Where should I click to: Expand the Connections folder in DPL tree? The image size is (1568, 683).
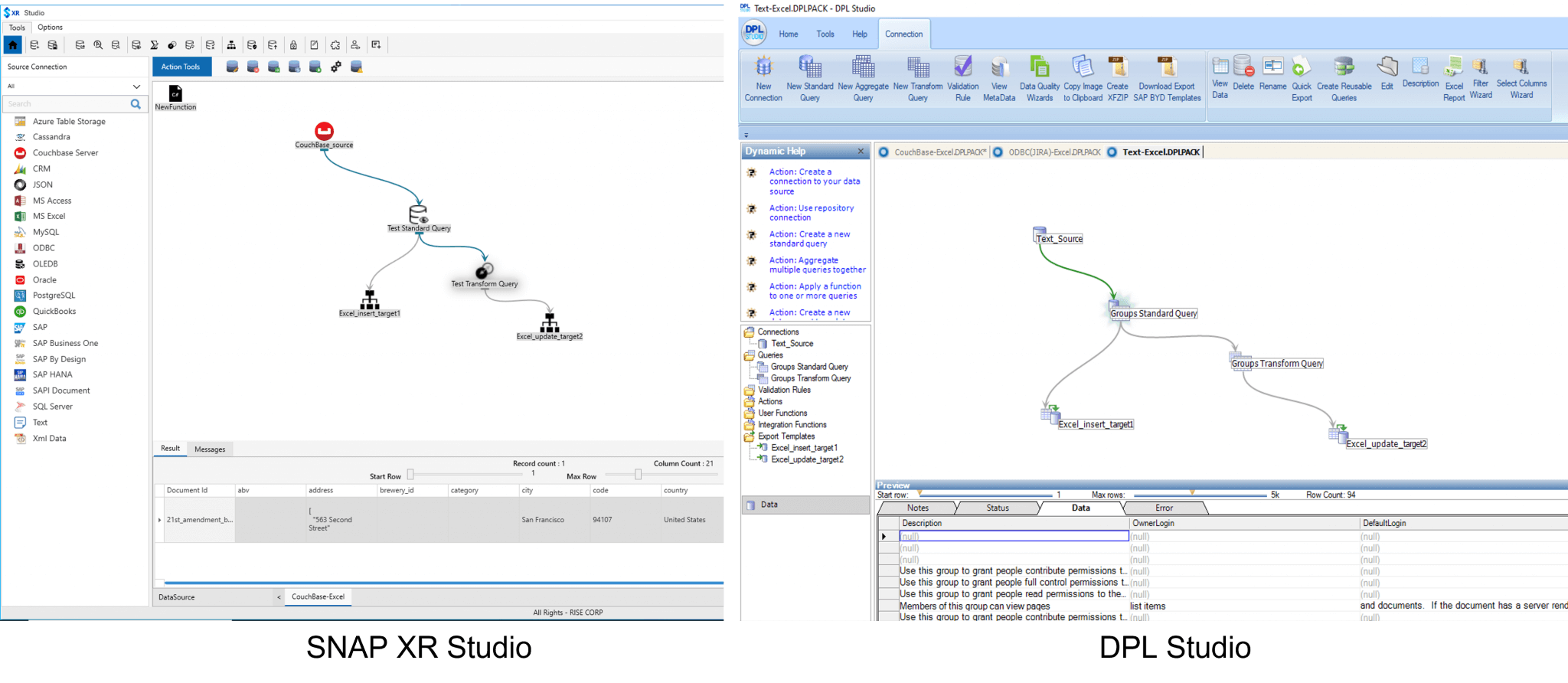pos(749,332)
